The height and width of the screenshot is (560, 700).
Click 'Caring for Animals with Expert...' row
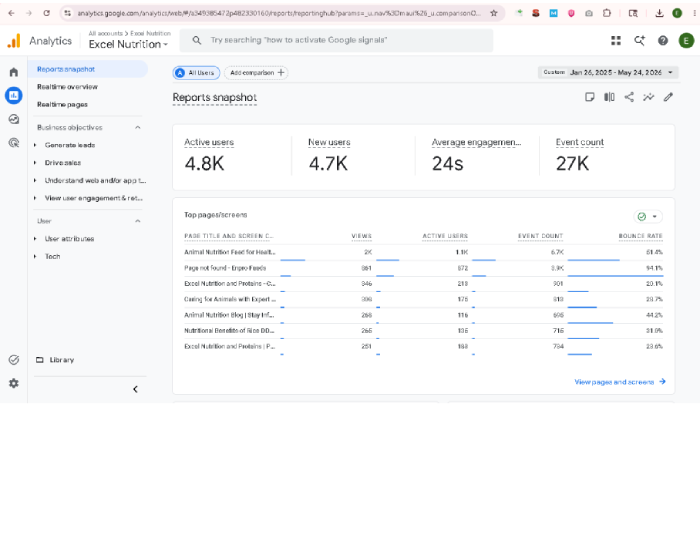point(424,299)
